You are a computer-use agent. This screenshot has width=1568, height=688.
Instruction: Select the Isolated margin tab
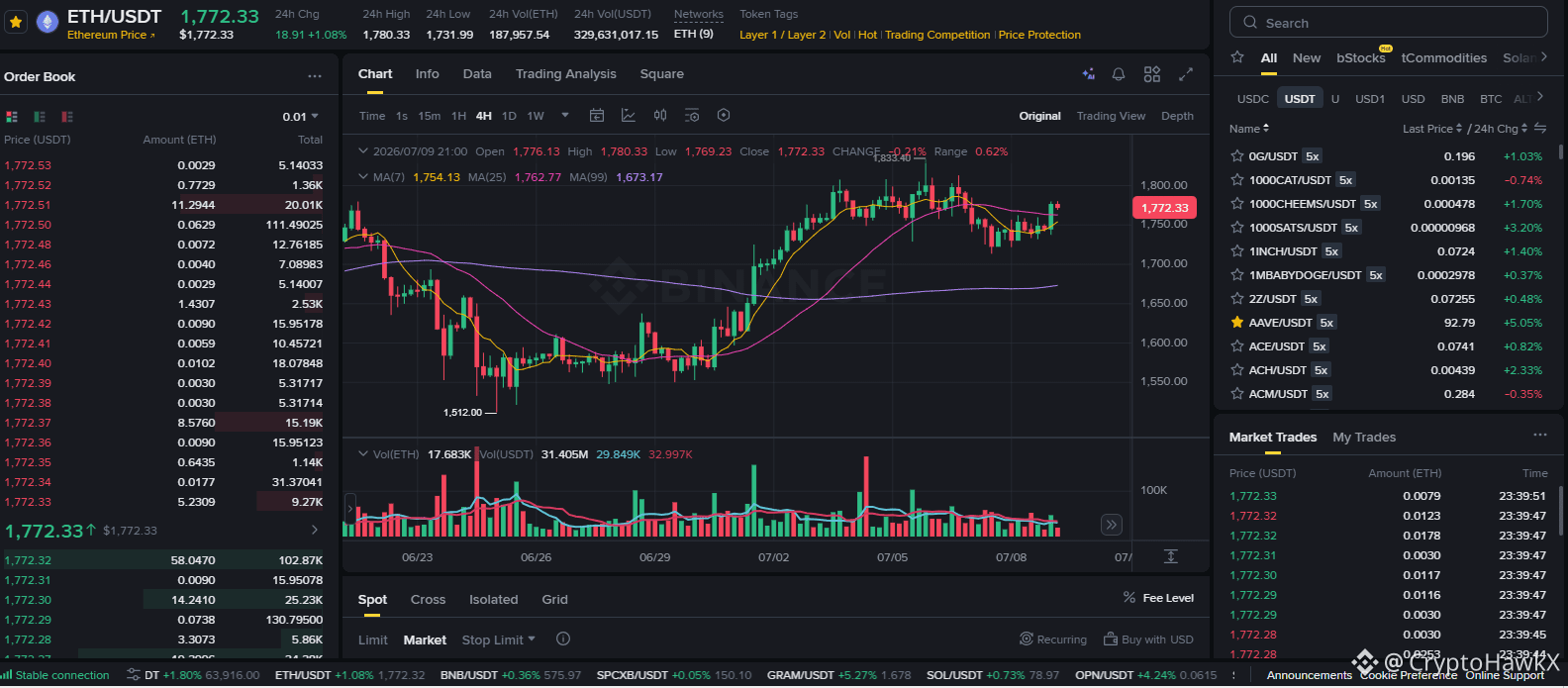click(x=493, y=600)
